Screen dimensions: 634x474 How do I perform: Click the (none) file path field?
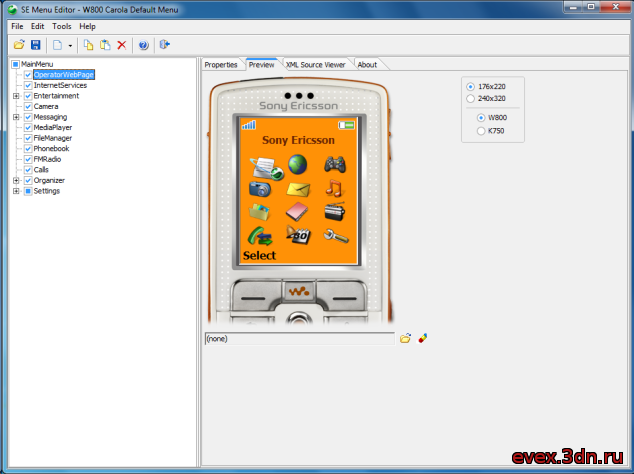[x=300, y=339]
